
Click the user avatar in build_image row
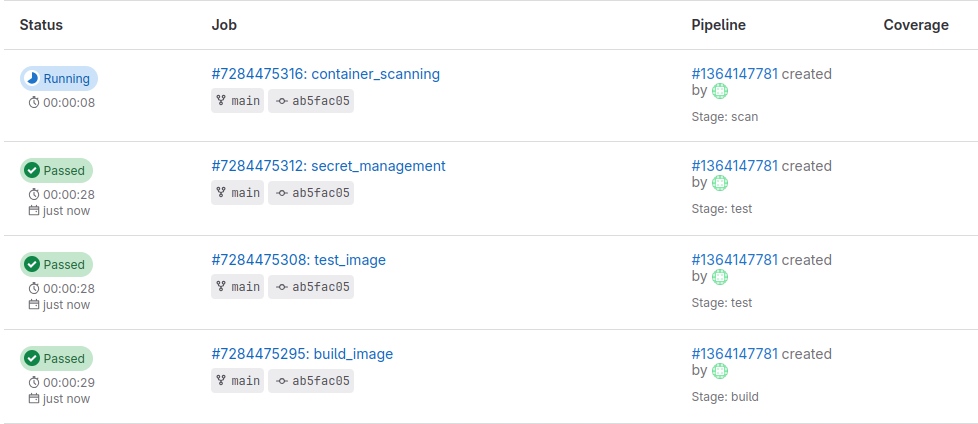coord(720,371)
